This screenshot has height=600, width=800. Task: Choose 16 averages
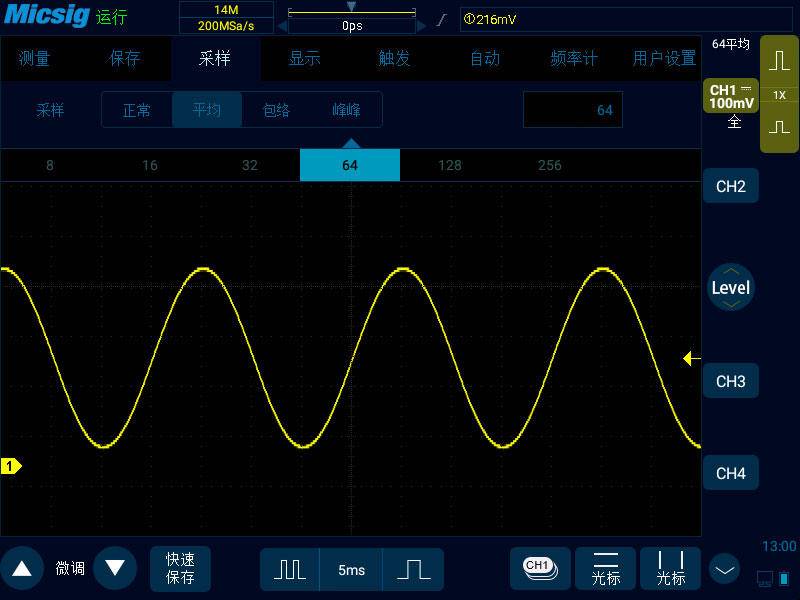pos(149,165)
